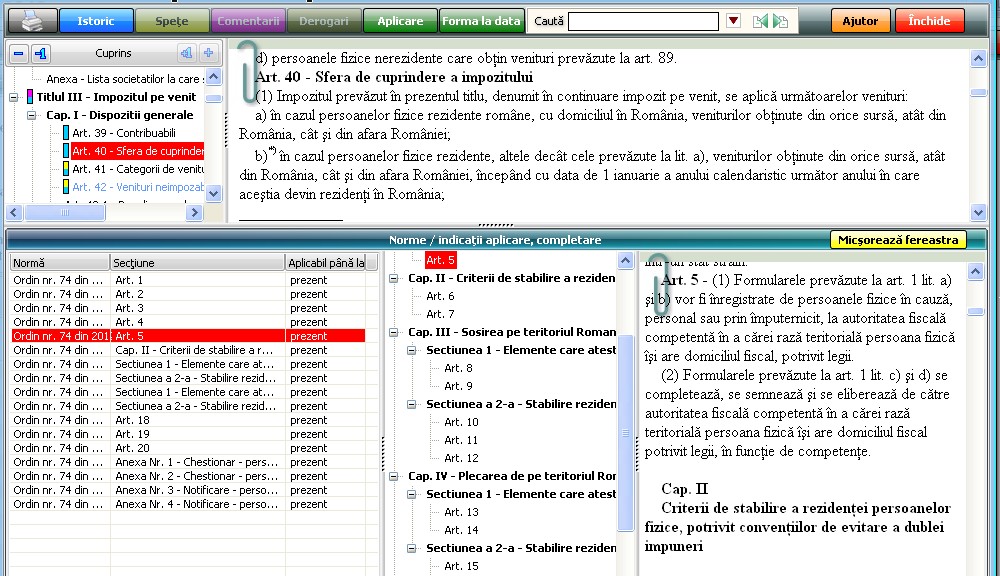Click the Ajutor help button
Viewport: 1000px width, 576px height.
860,21
